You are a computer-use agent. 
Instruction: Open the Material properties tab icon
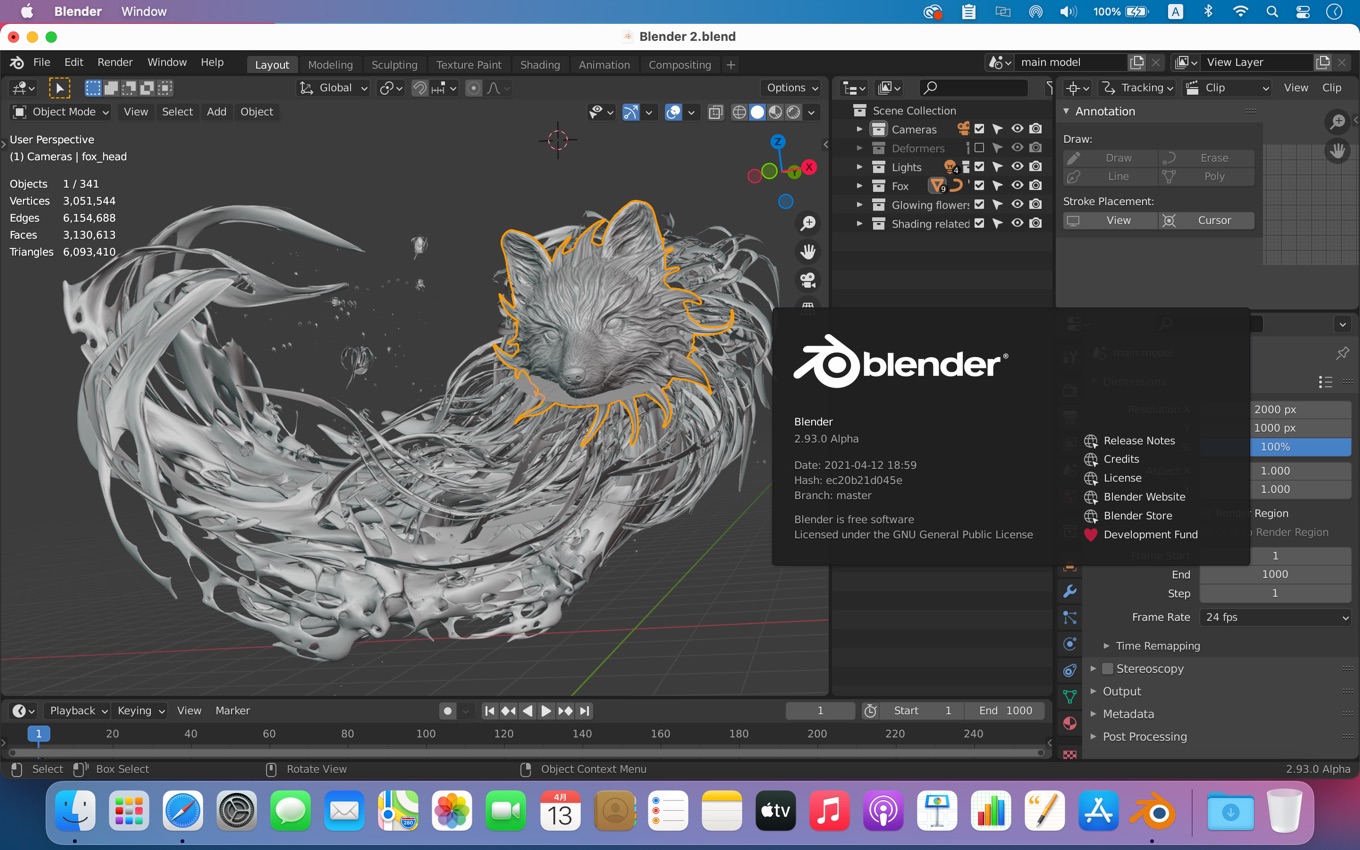coord(1070,722)
